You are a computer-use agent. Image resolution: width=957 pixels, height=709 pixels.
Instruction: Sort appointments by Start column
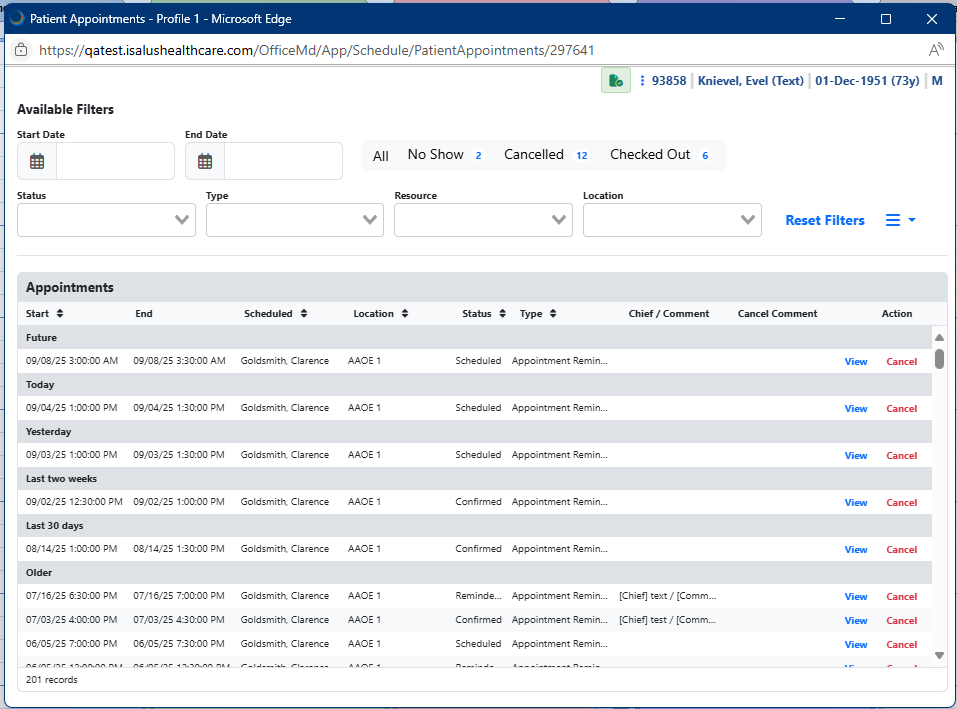point(59,314)
